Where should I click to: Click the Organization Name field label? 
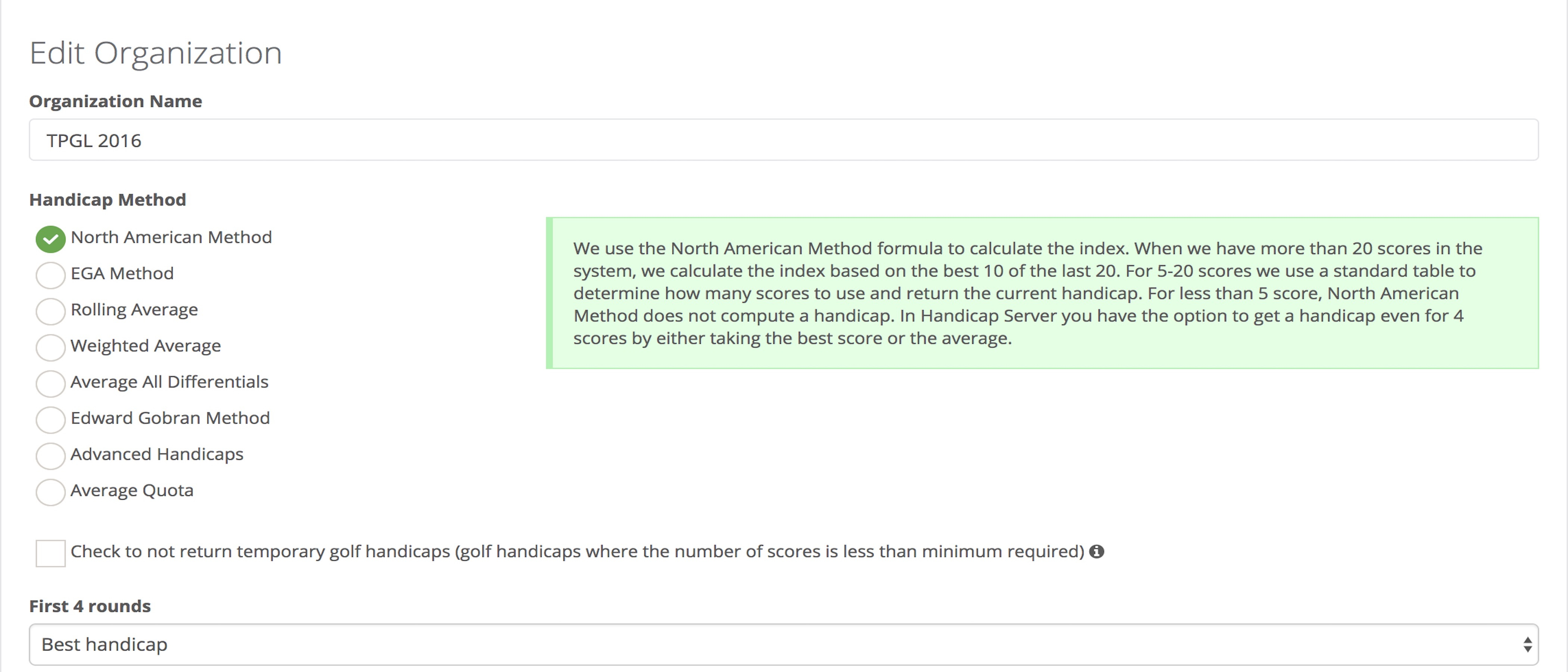click(x=116, y=101)
